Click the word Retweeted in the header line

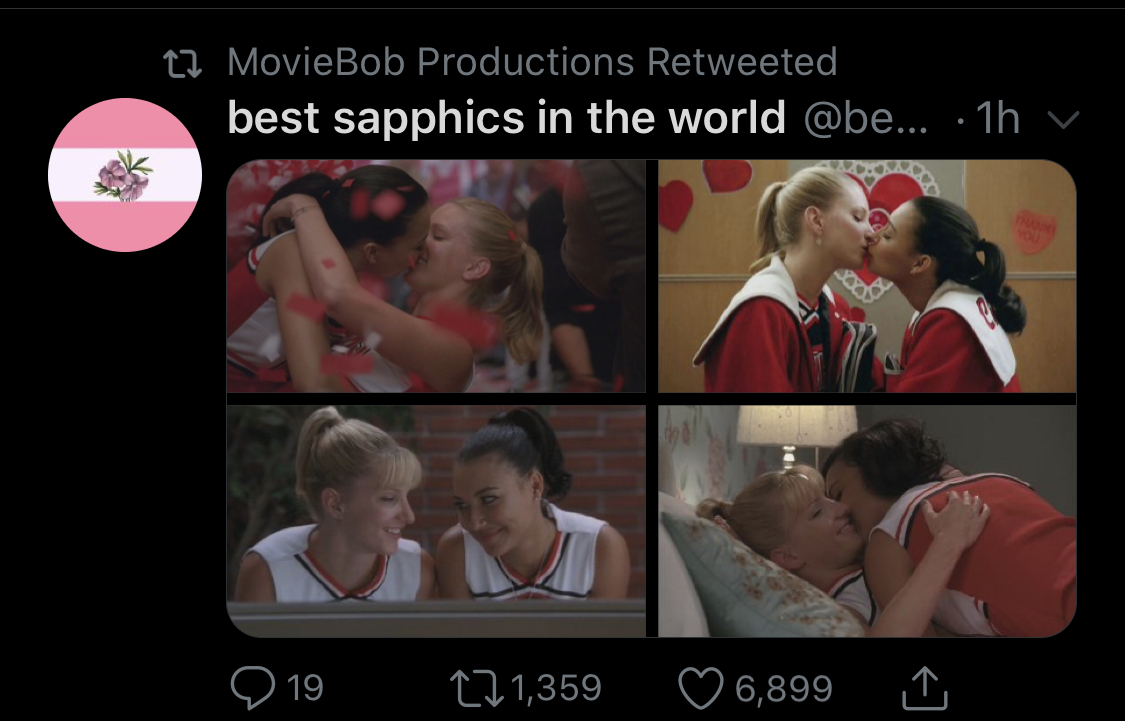coord(742,62)
